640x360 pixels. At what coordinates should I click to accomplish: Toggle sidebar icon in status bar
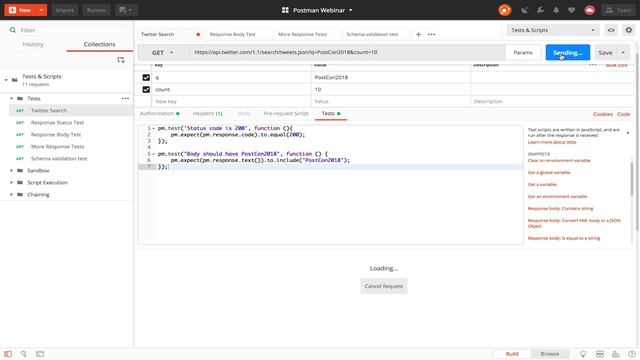[8, 354]
